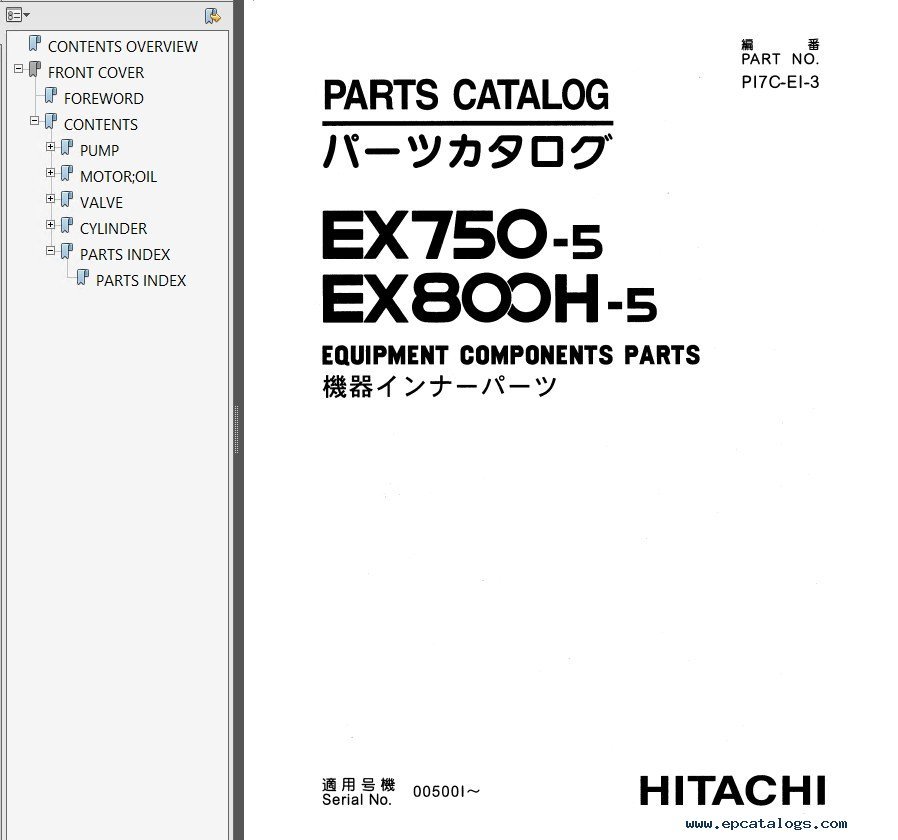898x840 pixels.
Task: Expand the CYLINDER tree node
Action: pos(50,224)
